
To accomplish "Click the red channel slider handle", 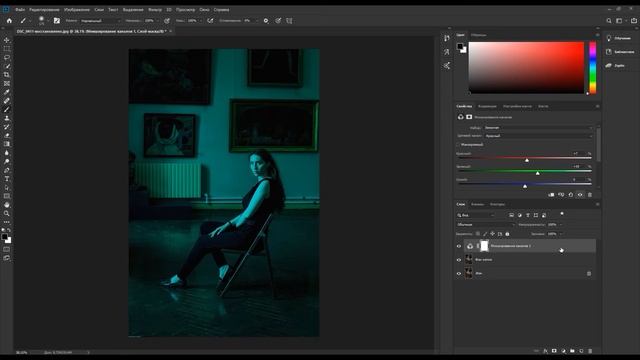I will [x=527, y=160].
